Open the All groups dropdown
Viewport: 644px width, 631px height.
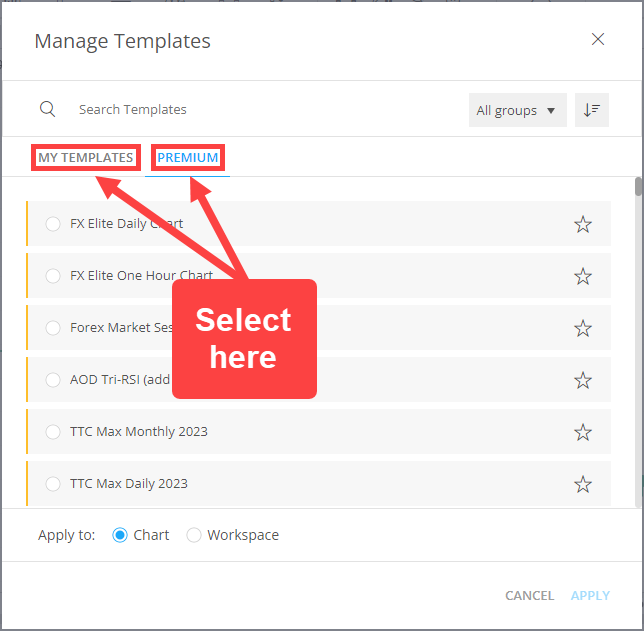tap(518, 110)
